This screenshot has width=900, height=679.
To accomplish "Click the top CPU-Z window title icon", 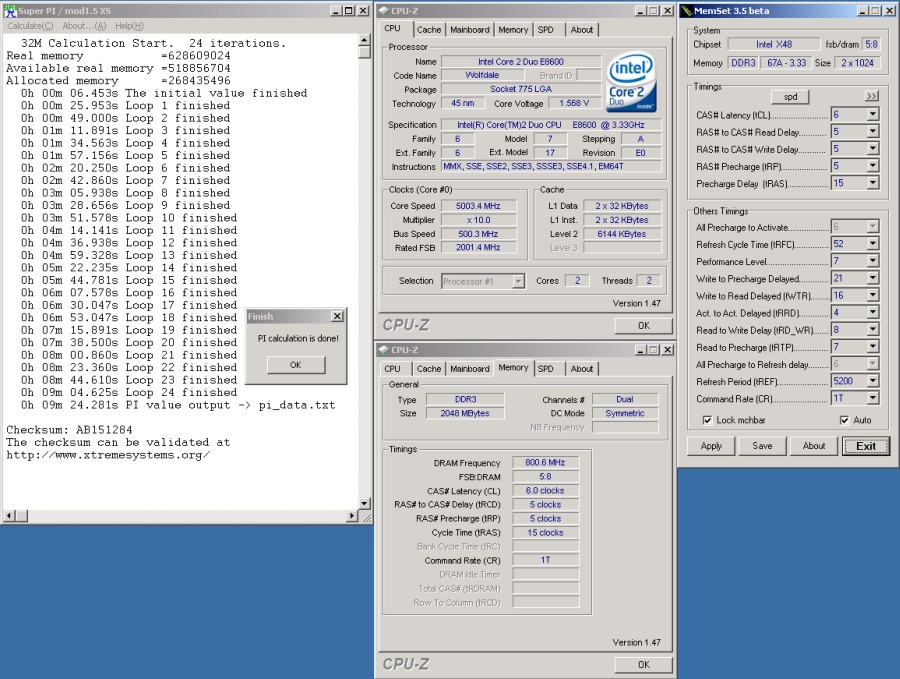I will point(384,10).
